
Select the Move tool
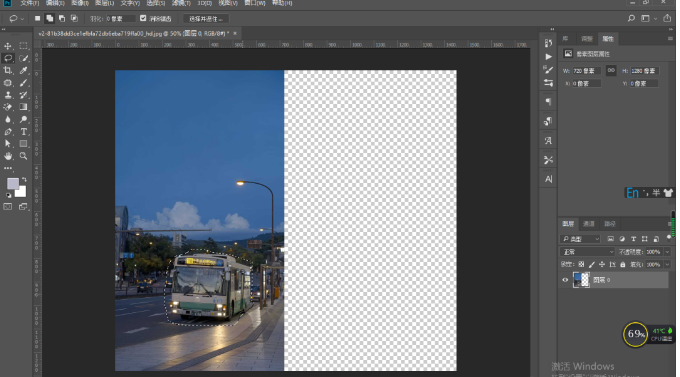pos(8,46)
